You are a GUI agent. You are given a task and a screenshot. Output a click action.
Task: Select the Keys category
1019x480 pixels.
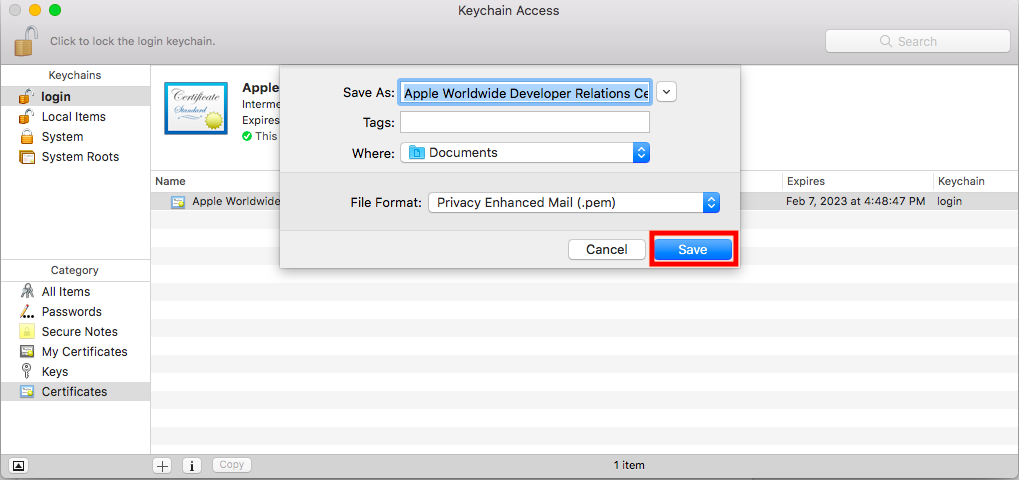(55, 372)
